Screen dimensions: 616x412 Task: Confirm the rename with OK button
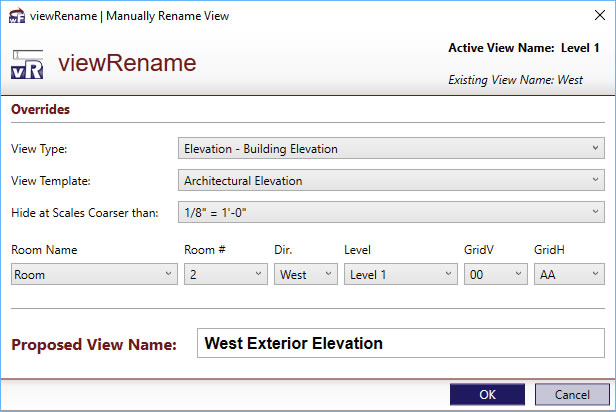488,394
